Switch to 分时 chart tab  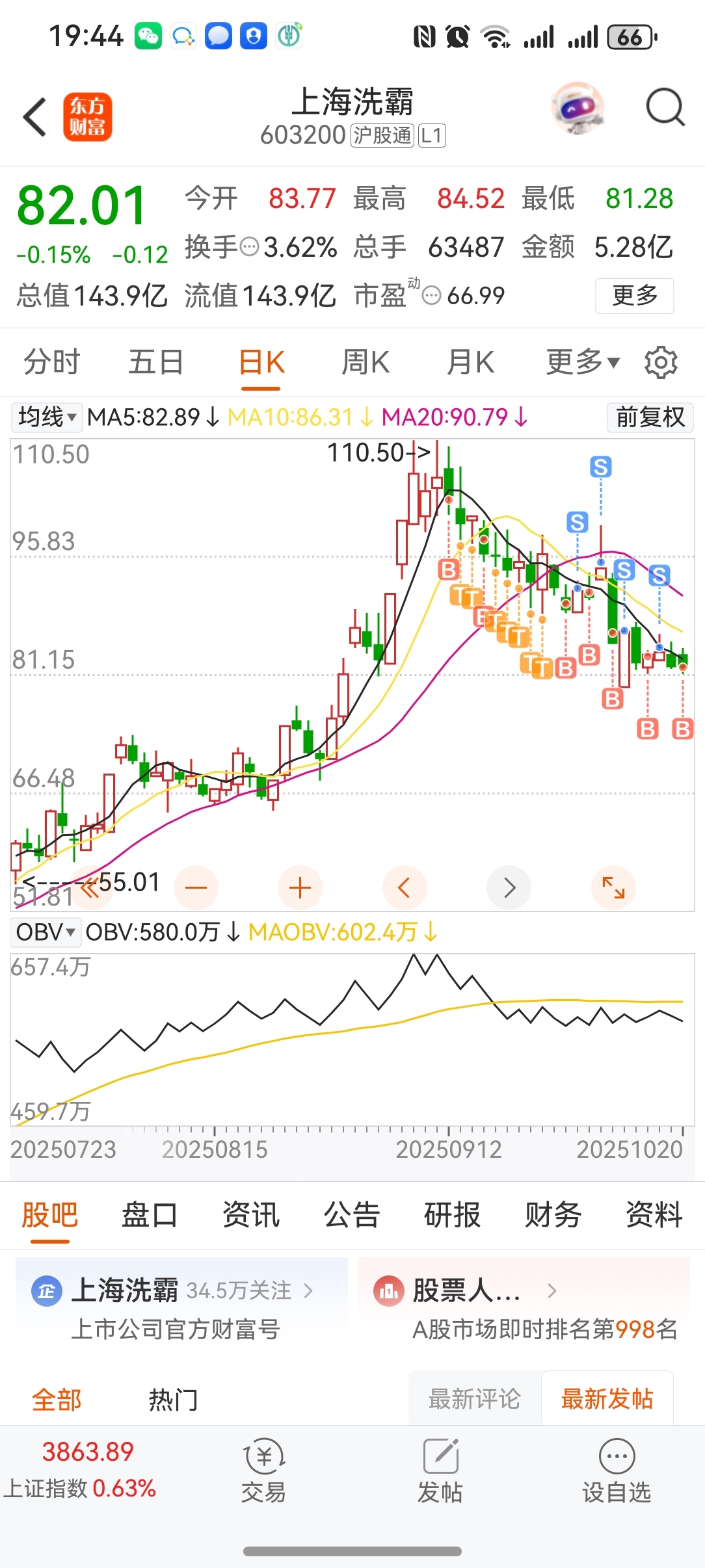click(52, 362)
